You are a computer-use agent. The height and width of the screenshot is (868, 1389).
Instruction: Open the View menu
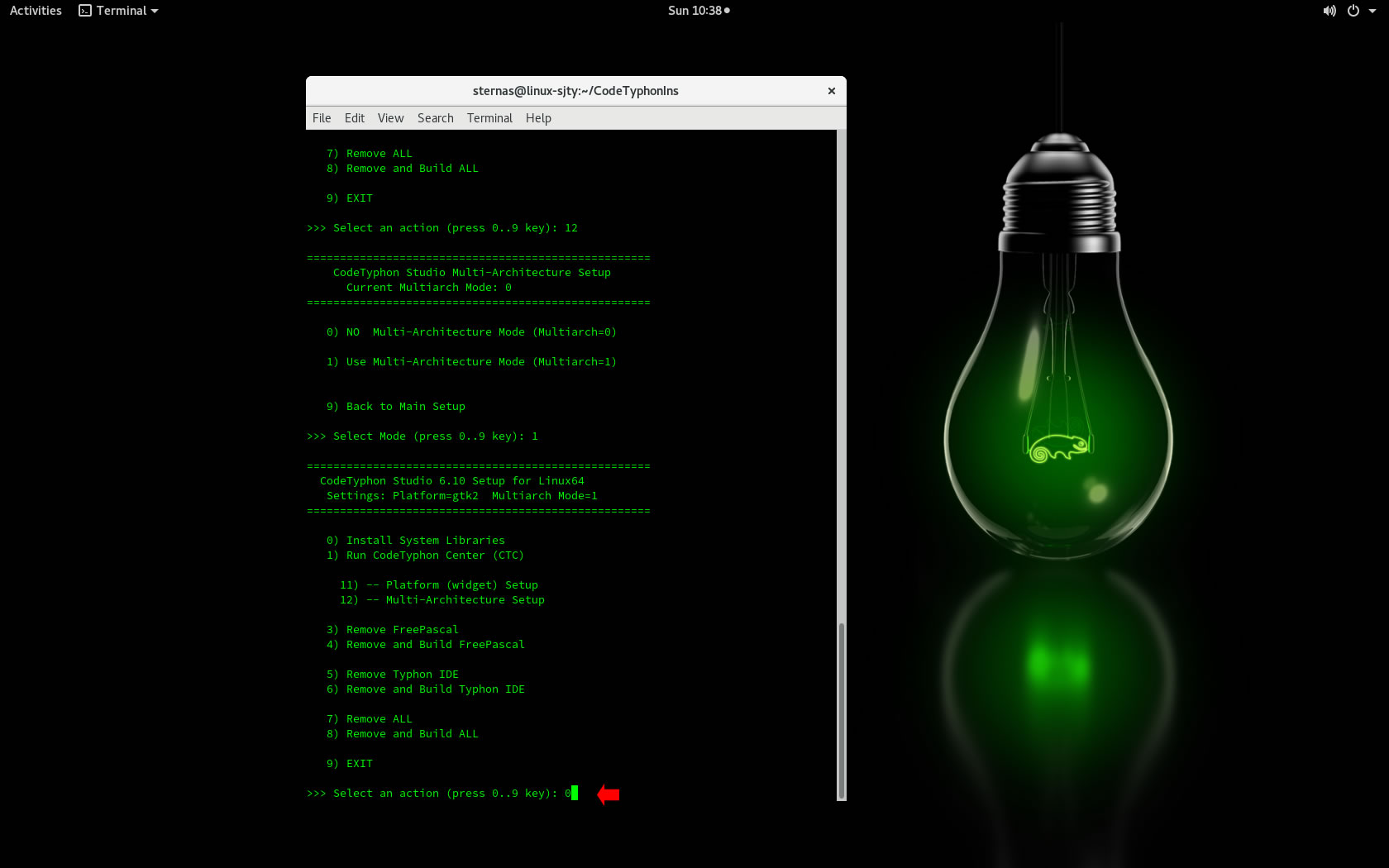[391, 118]
